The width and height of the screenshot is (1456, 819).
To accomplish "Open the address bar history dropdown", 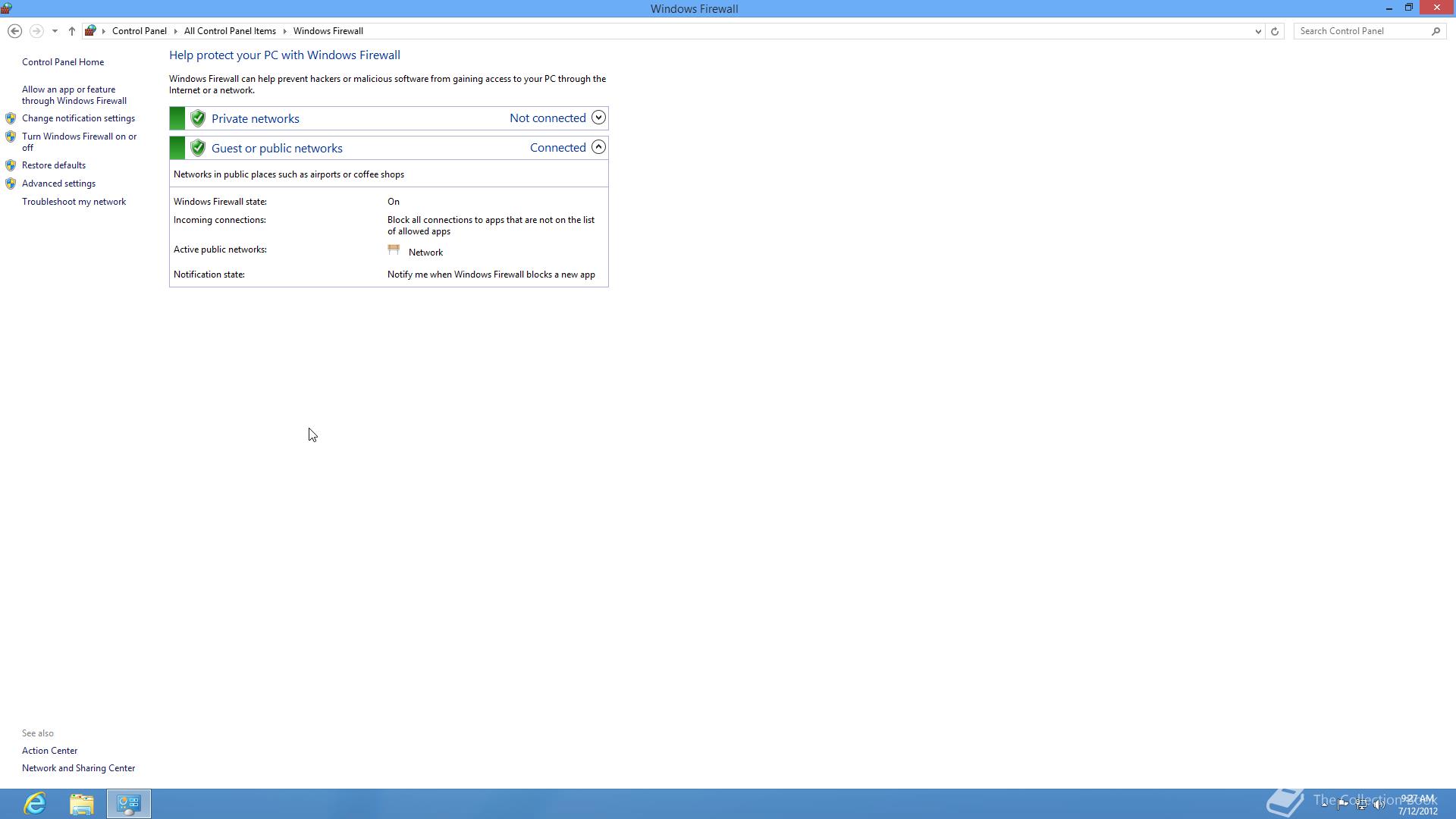I will point(1258,31).
